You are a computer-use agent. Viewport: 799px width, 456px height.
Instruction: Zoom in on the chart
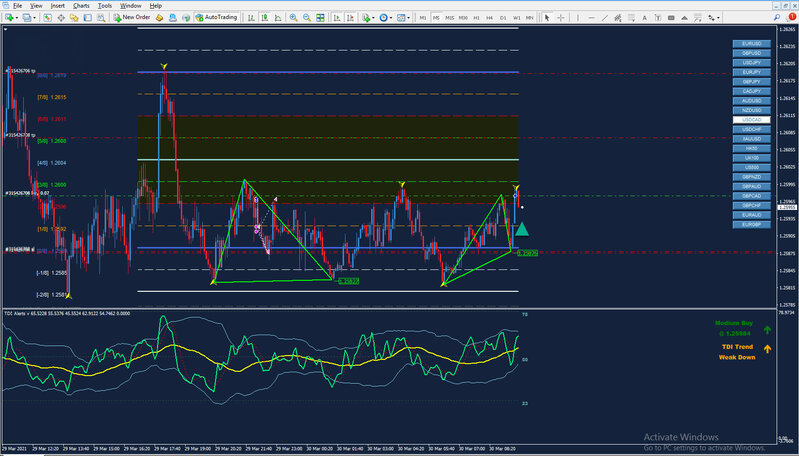[293, 17]
